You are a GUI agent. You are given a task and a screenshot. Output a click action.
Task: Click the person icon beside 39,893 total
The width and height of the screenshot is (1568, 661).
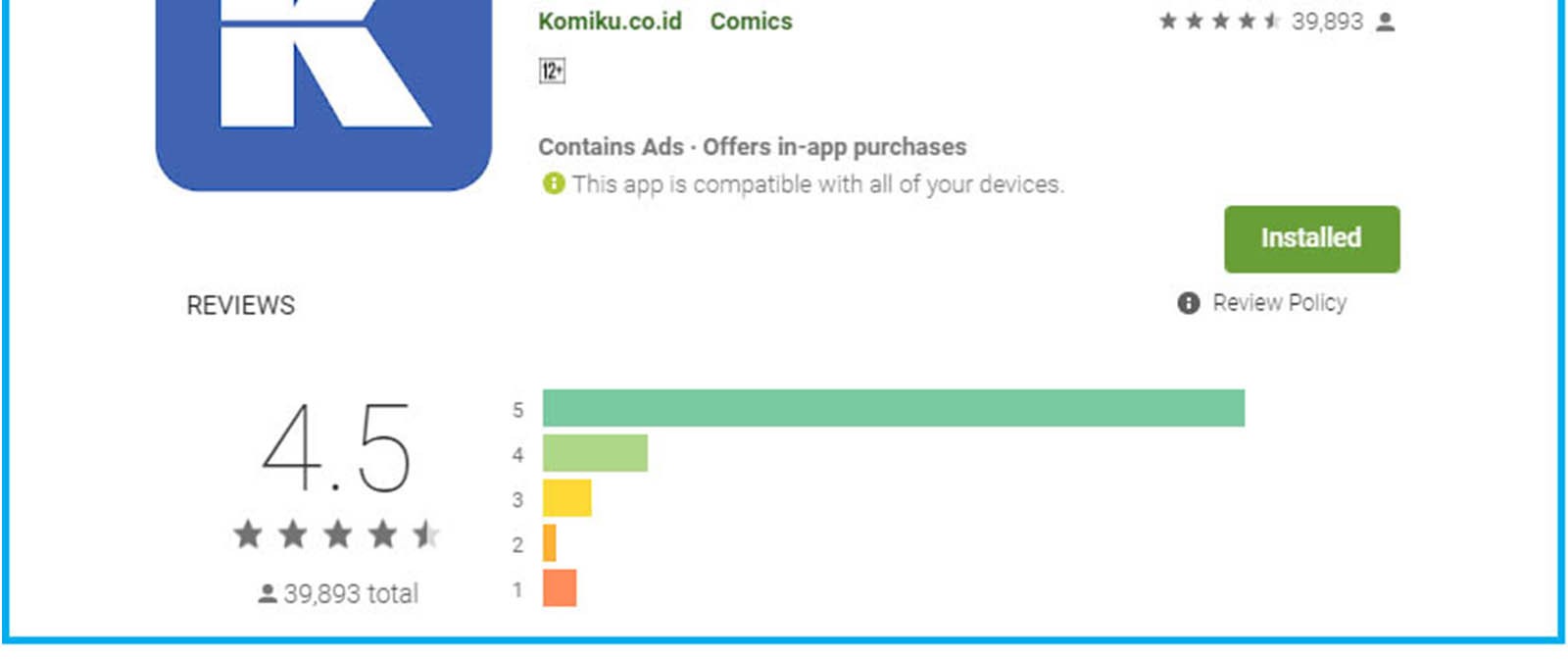tap(267, 593)
